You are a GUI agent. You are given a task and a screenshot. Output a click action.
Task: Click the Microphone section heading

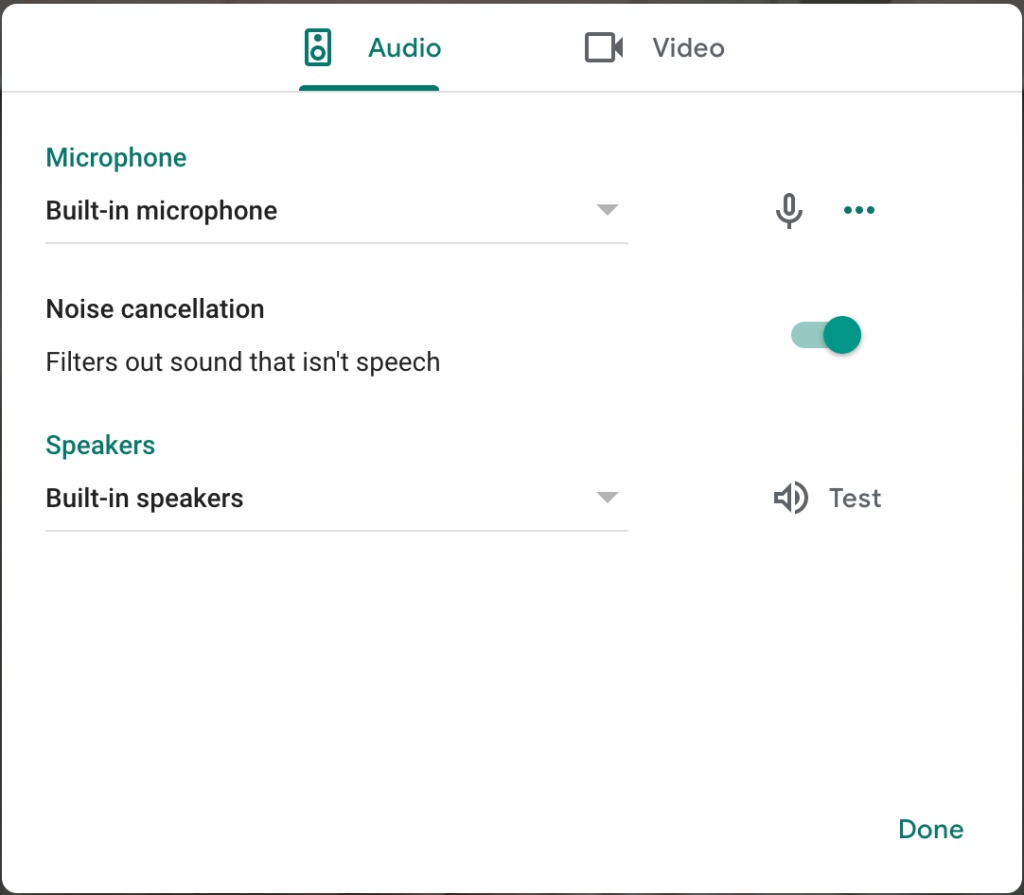pyautogui.click(x=116, y=157)
